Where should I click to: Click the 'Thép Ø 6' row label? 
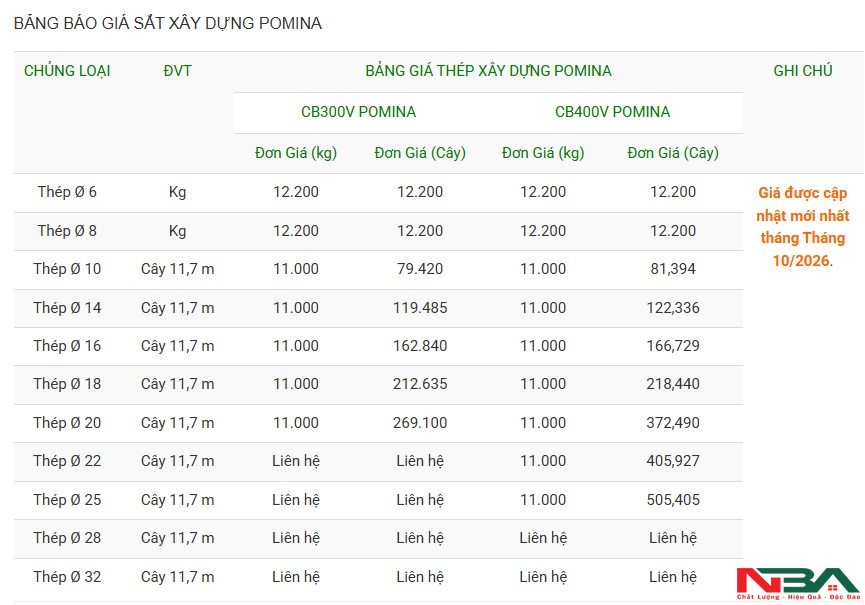[67, 192]
